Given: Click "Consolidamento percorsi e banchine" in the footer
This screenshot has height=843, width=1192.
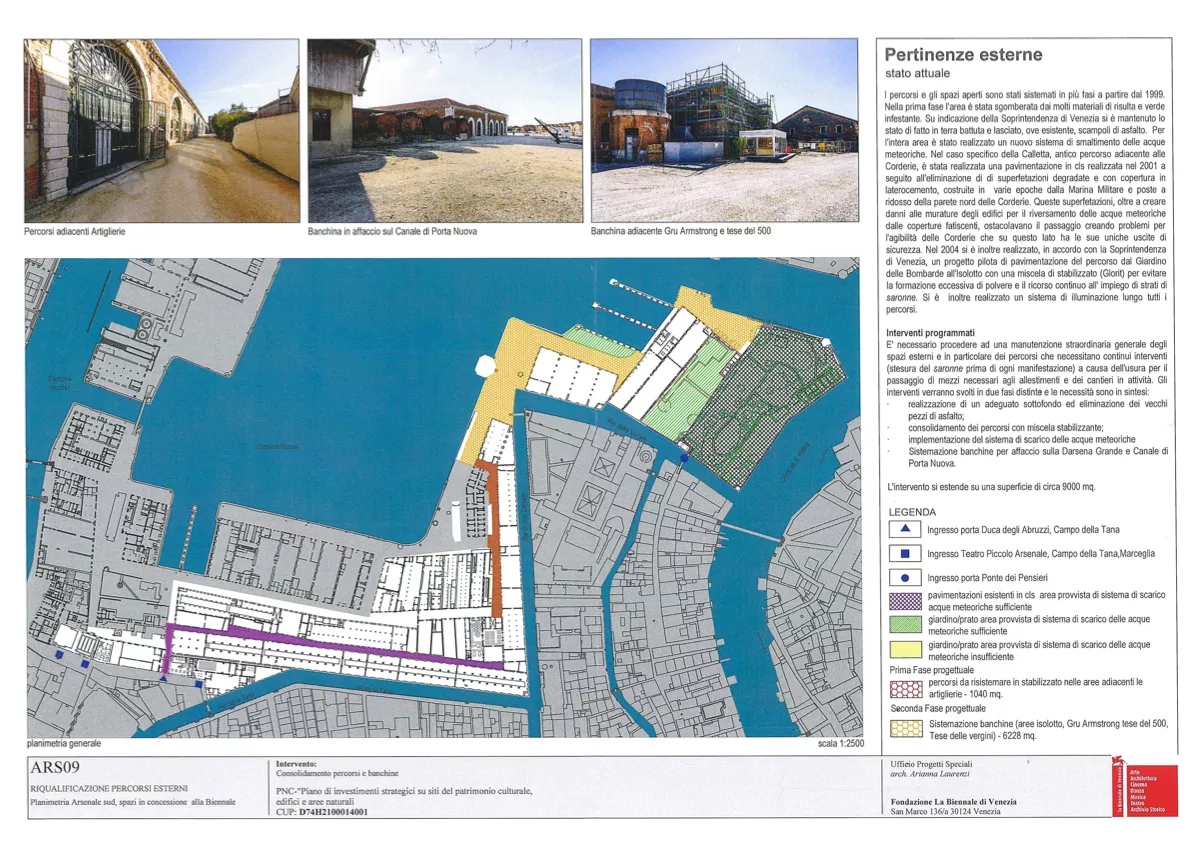Looking at the screenshot, I should tap(337, 773).
